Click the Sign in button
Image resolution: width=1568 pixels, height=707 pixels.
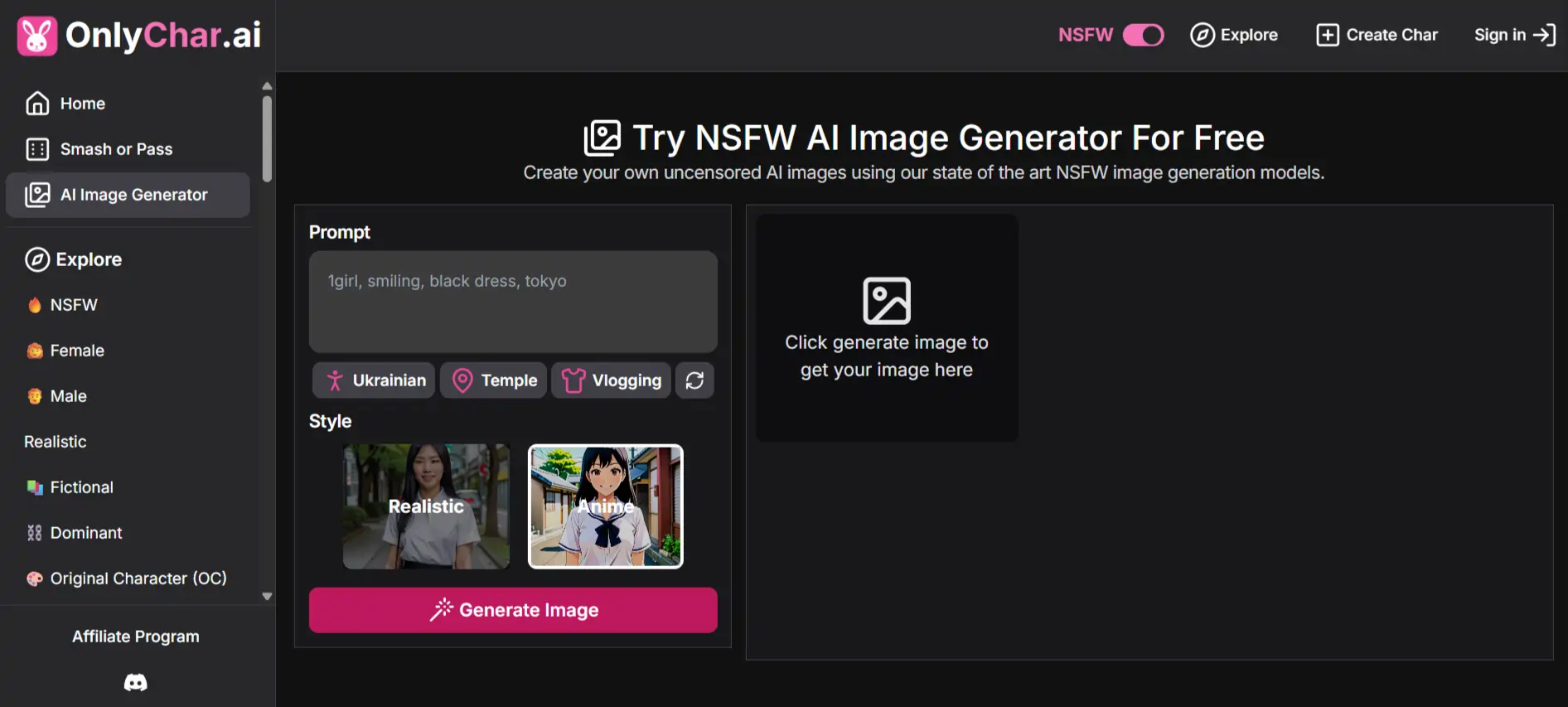(x=1515, y=35)
